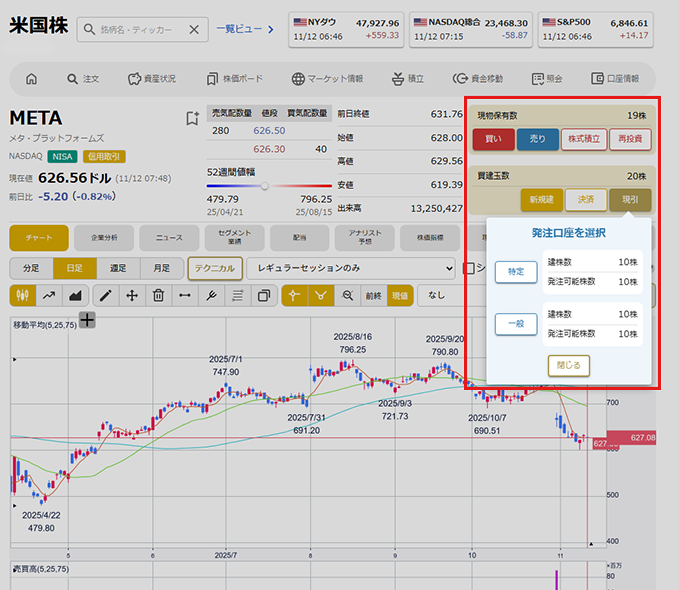
Task: Select the 週足 weekly timeframe tab
Action: click(118, 268)
